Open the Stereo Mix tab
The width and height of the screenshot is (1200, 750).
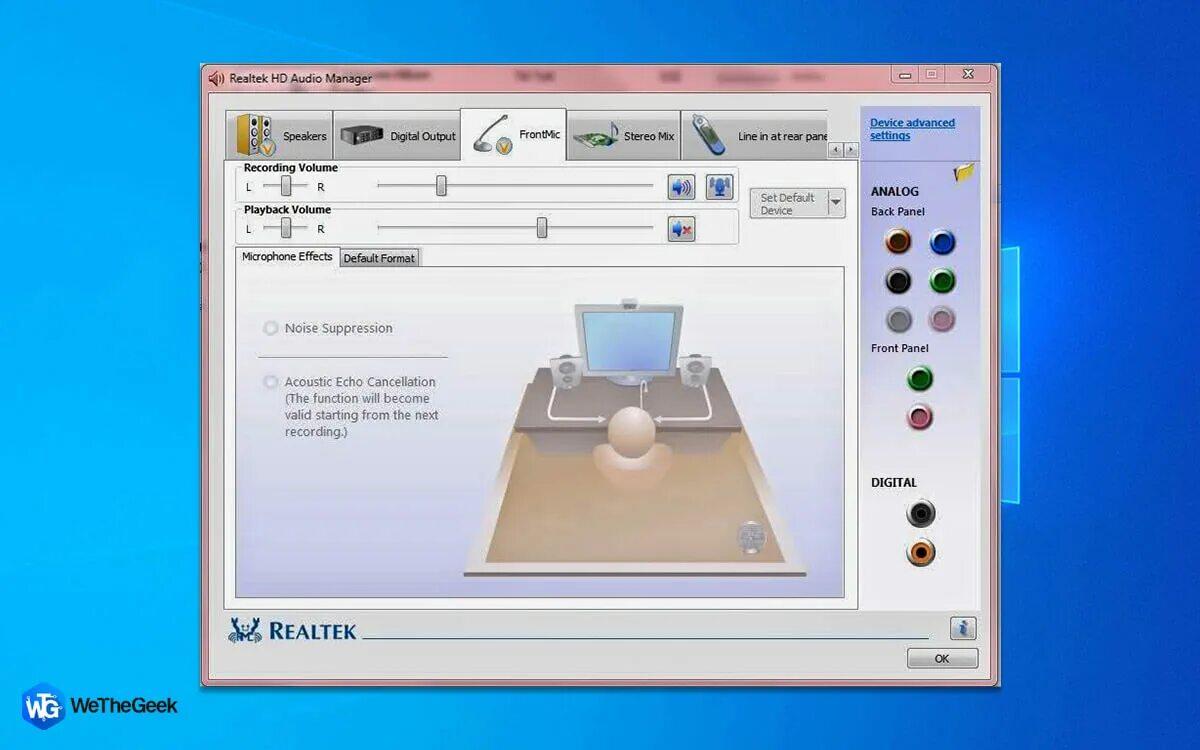pyautogui.click(x=624, y=135)
